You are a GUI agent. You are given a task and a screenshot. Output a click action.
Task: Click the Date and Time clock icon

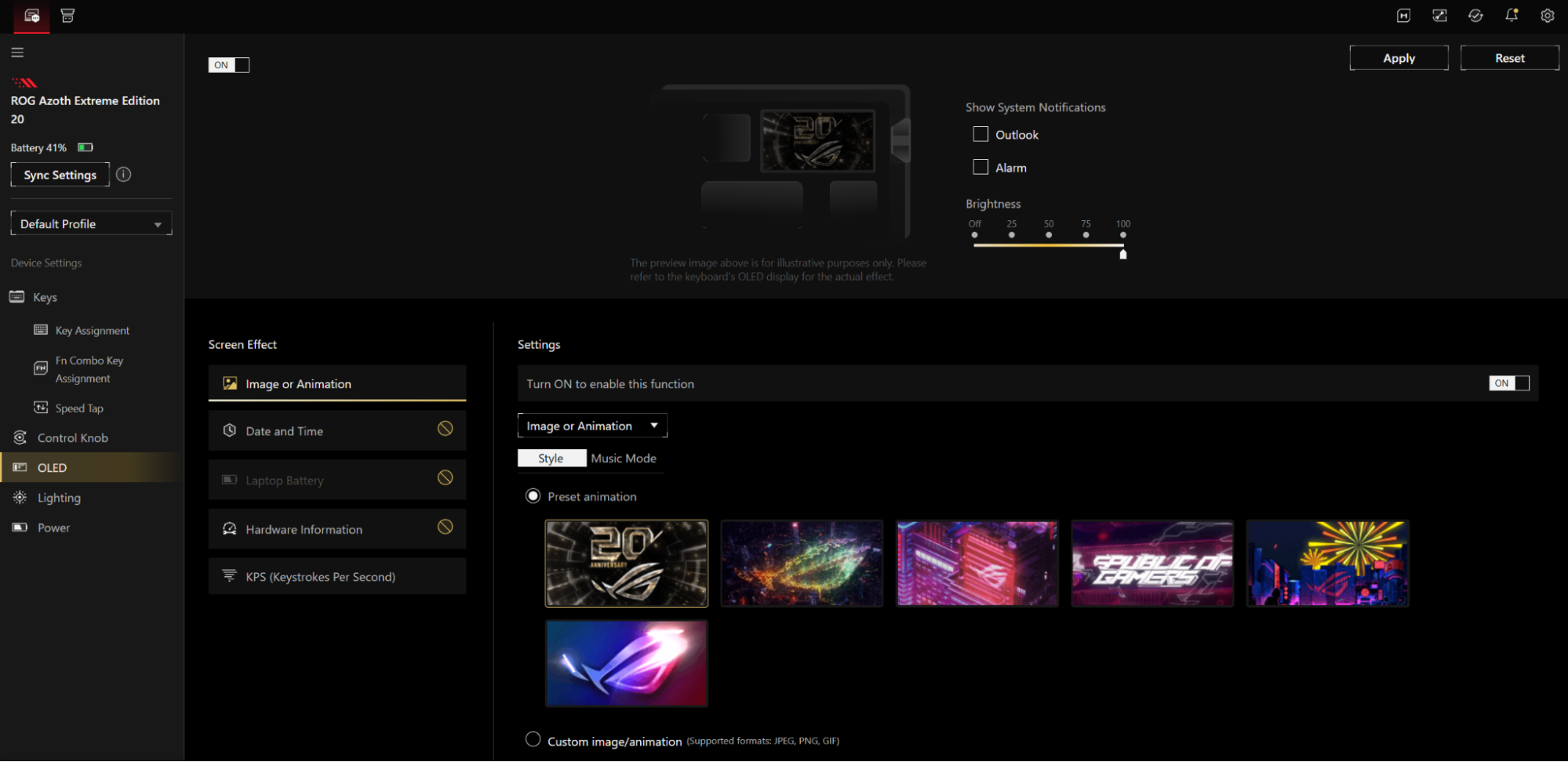pos(230,430)
